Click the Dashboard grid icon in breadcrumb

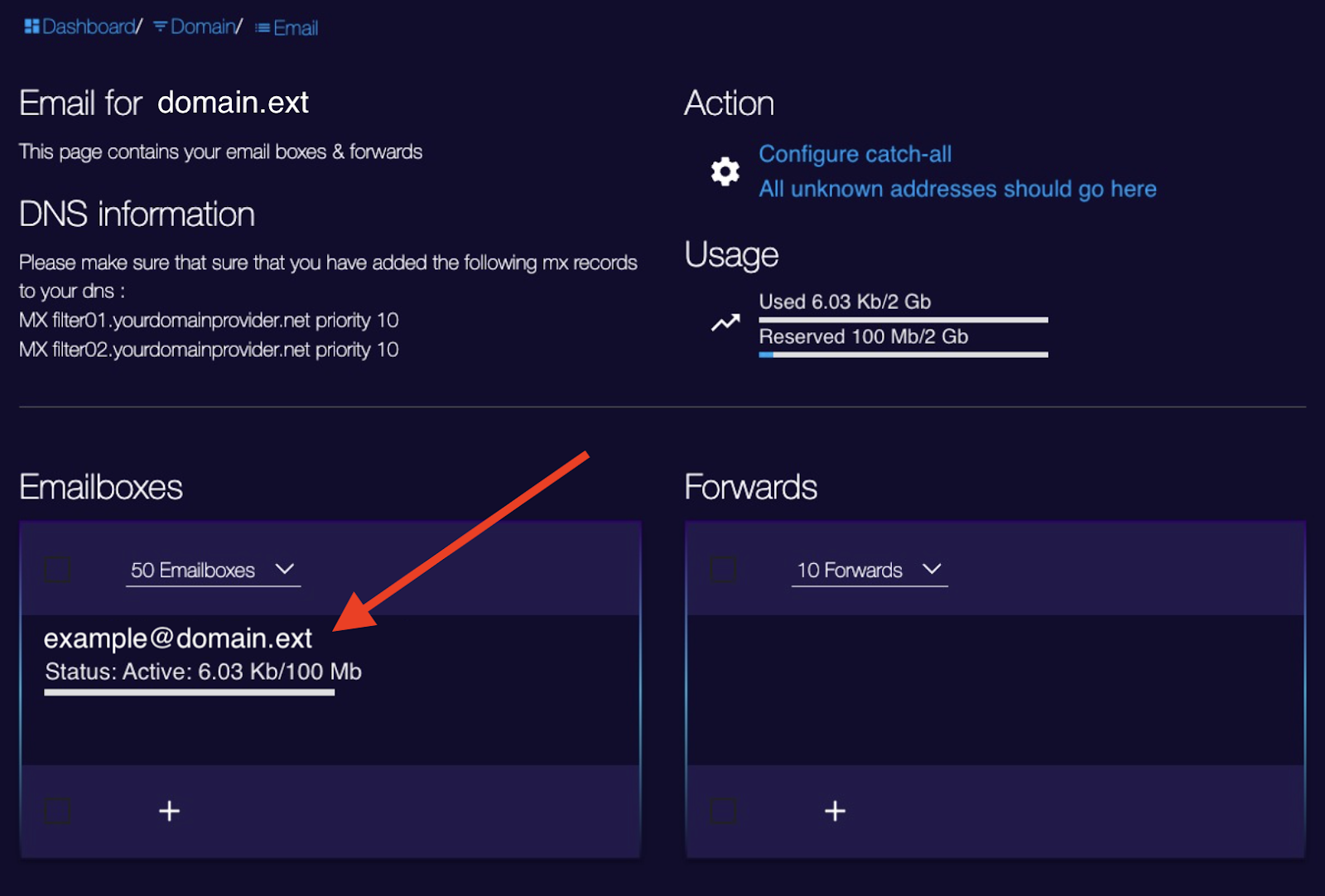[31, 26]
